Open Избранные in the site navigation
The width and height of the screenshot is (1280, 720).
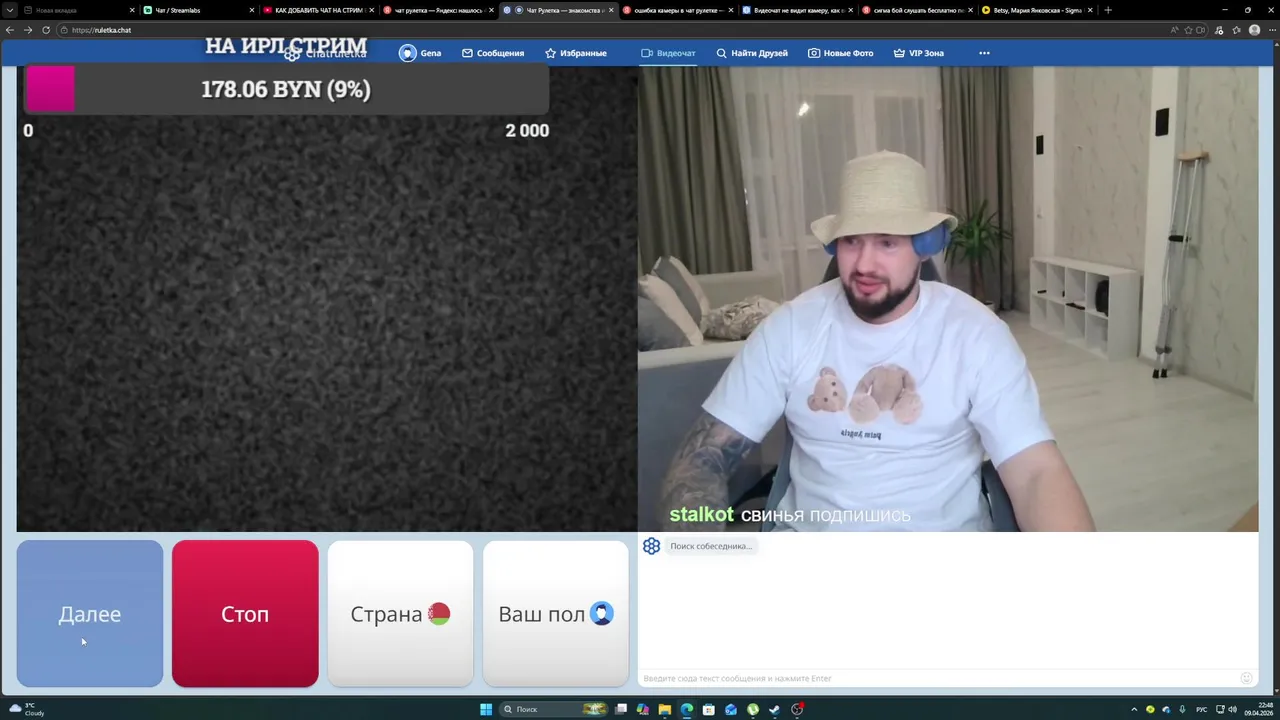[x=576, y=53]
